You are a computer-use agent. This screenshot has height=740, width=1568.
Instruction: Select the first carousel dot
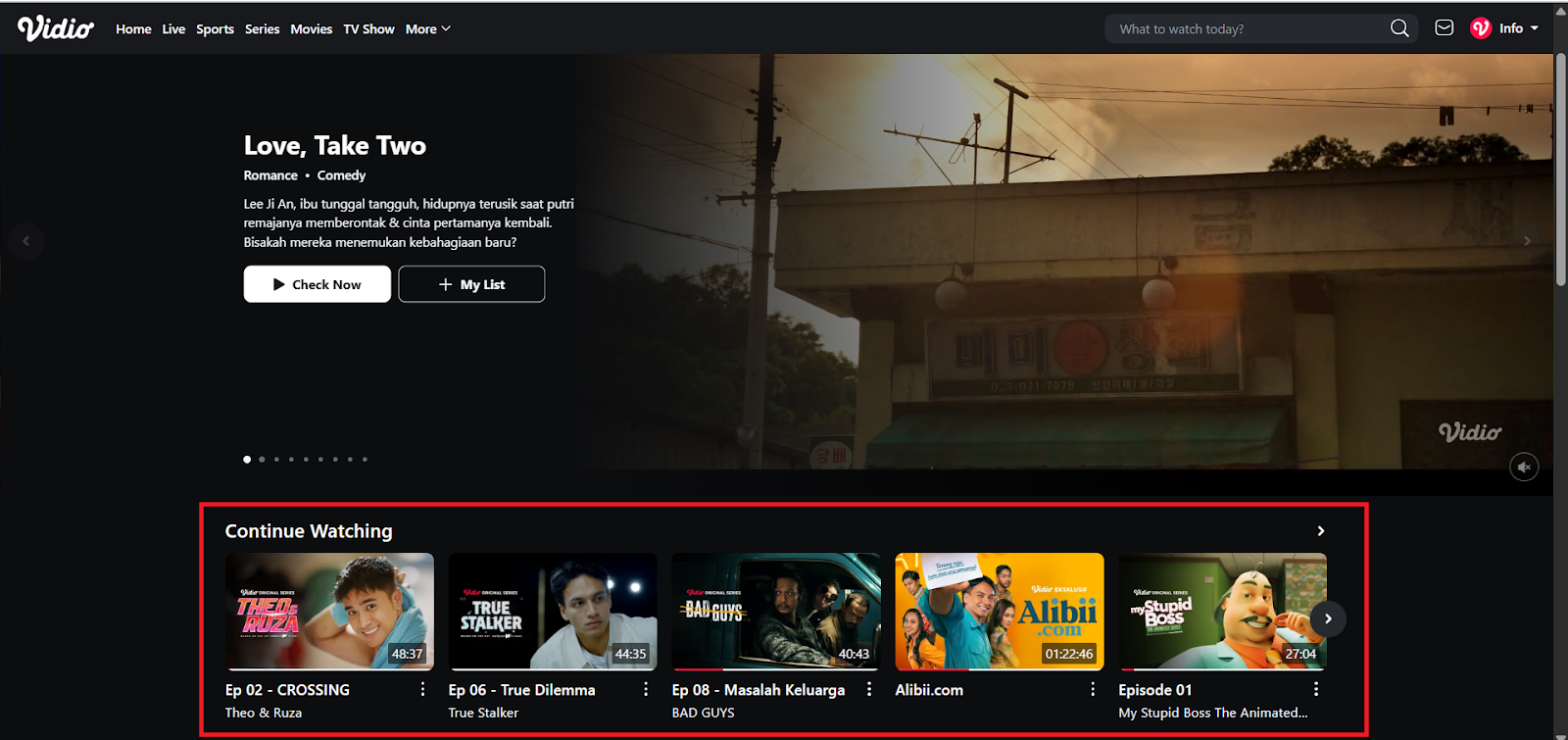[247, 460]
